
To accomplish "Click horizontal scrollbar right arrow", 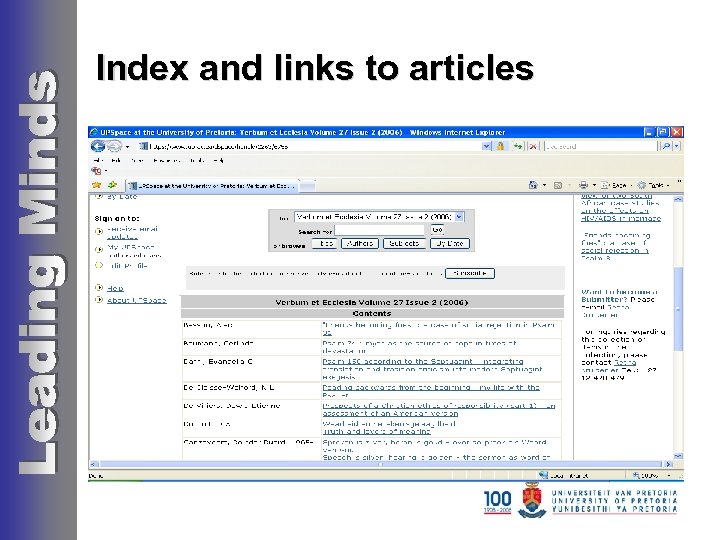I will pyautogui.click(x=669, y=464).
